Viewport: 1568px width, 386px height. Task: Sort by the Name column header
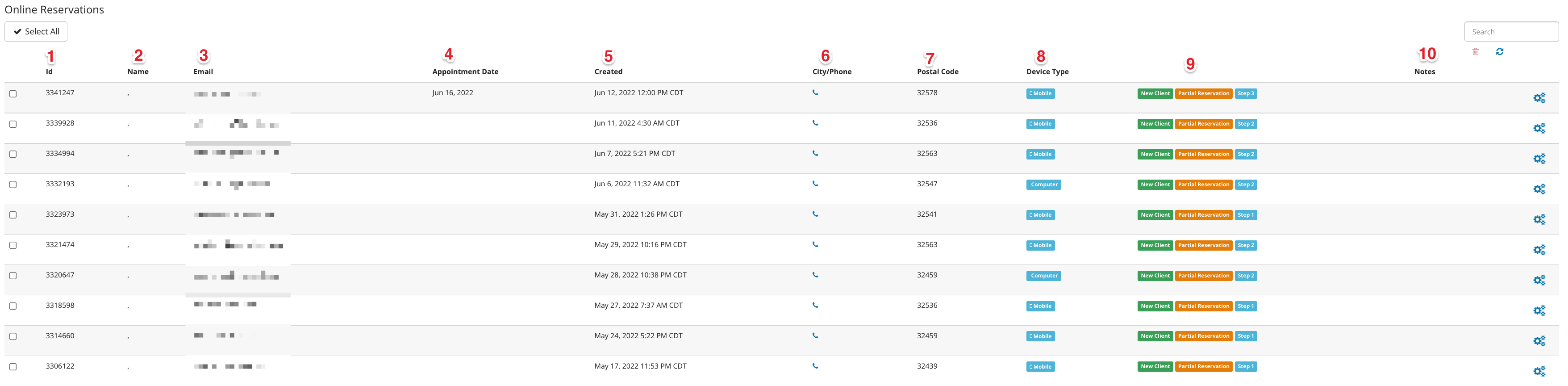click(x=138, y=72)
